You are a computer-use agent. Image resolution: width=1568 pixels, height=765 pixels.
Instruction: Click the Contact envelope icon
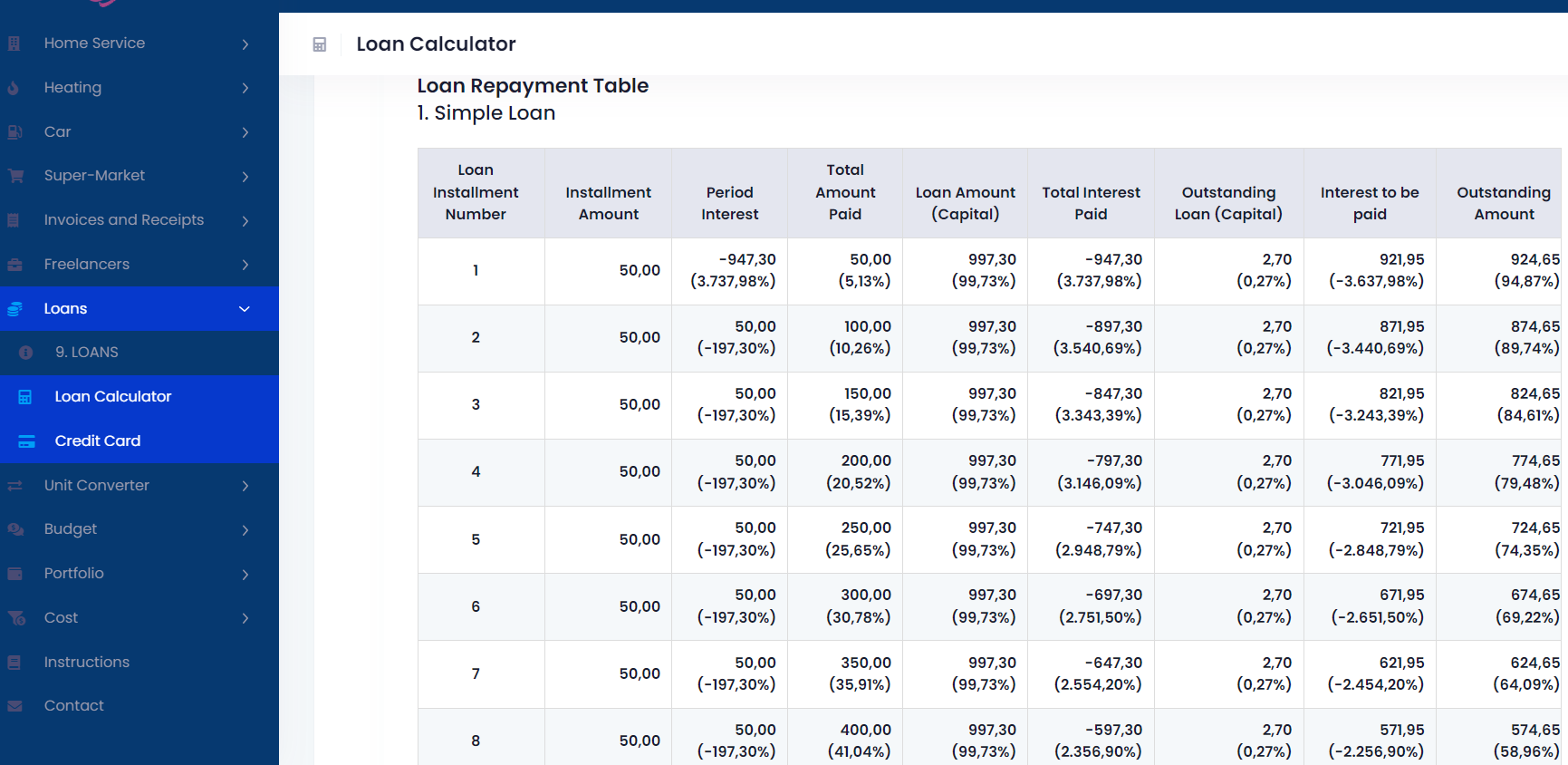point(14,706)
